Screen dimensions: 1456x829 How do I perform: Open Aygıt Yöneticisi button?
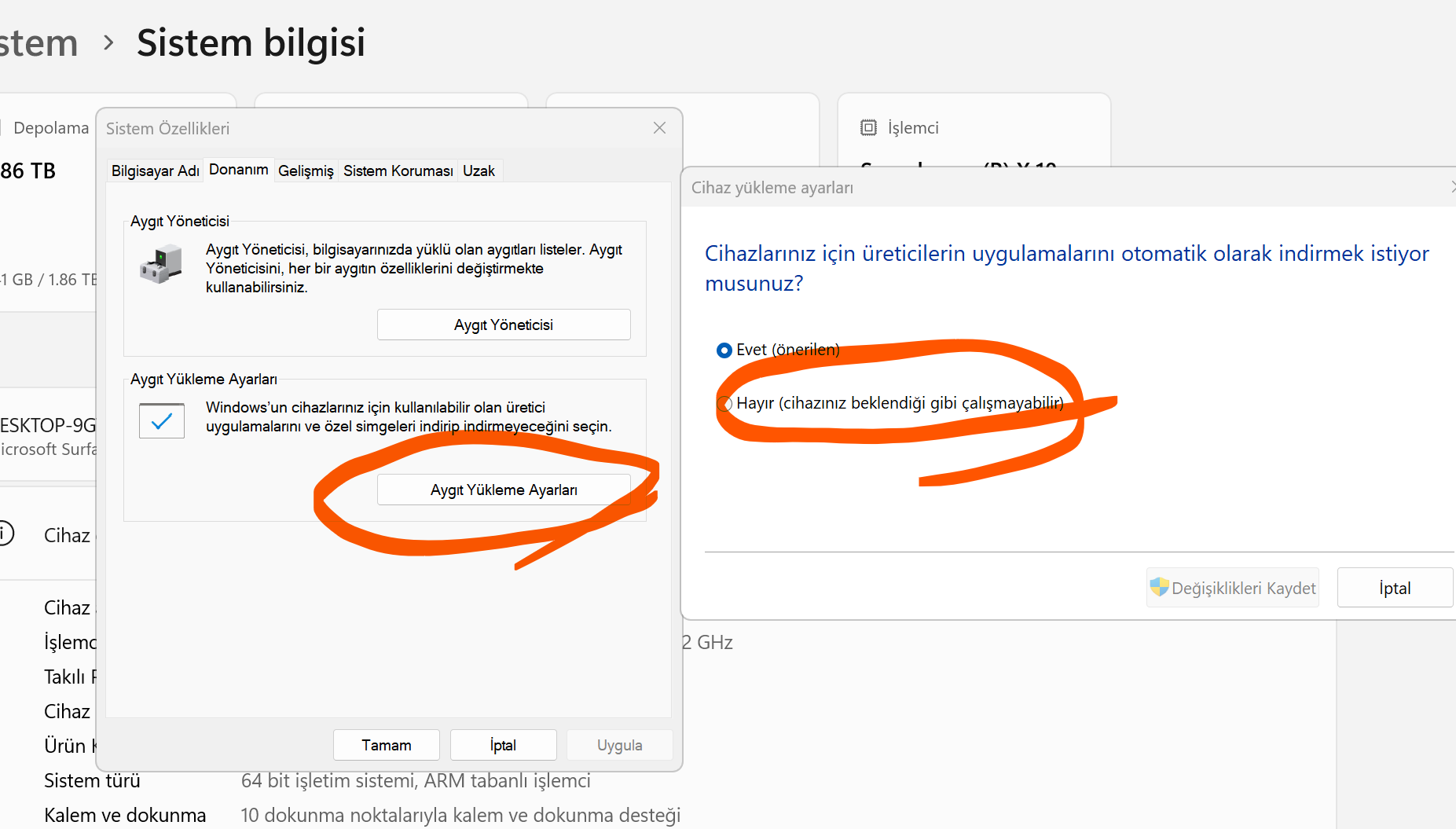[x=504, y=325]
